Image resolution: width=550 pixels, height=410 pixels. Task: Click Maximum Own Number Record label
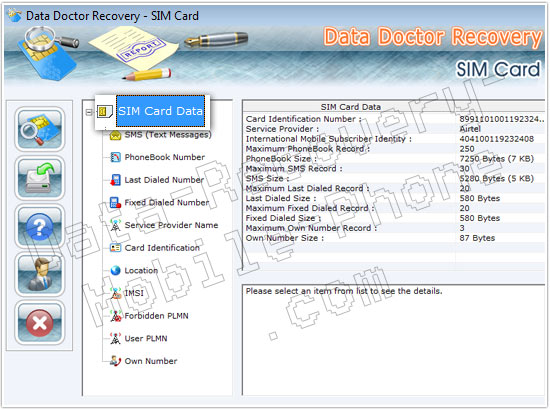[311, 228]
